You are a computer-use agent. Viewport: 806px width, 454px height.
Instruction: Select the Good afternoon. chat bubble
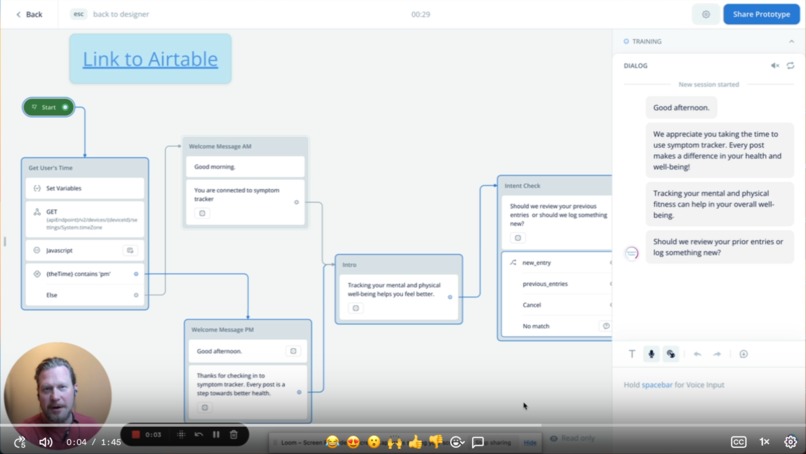[681, 107]
